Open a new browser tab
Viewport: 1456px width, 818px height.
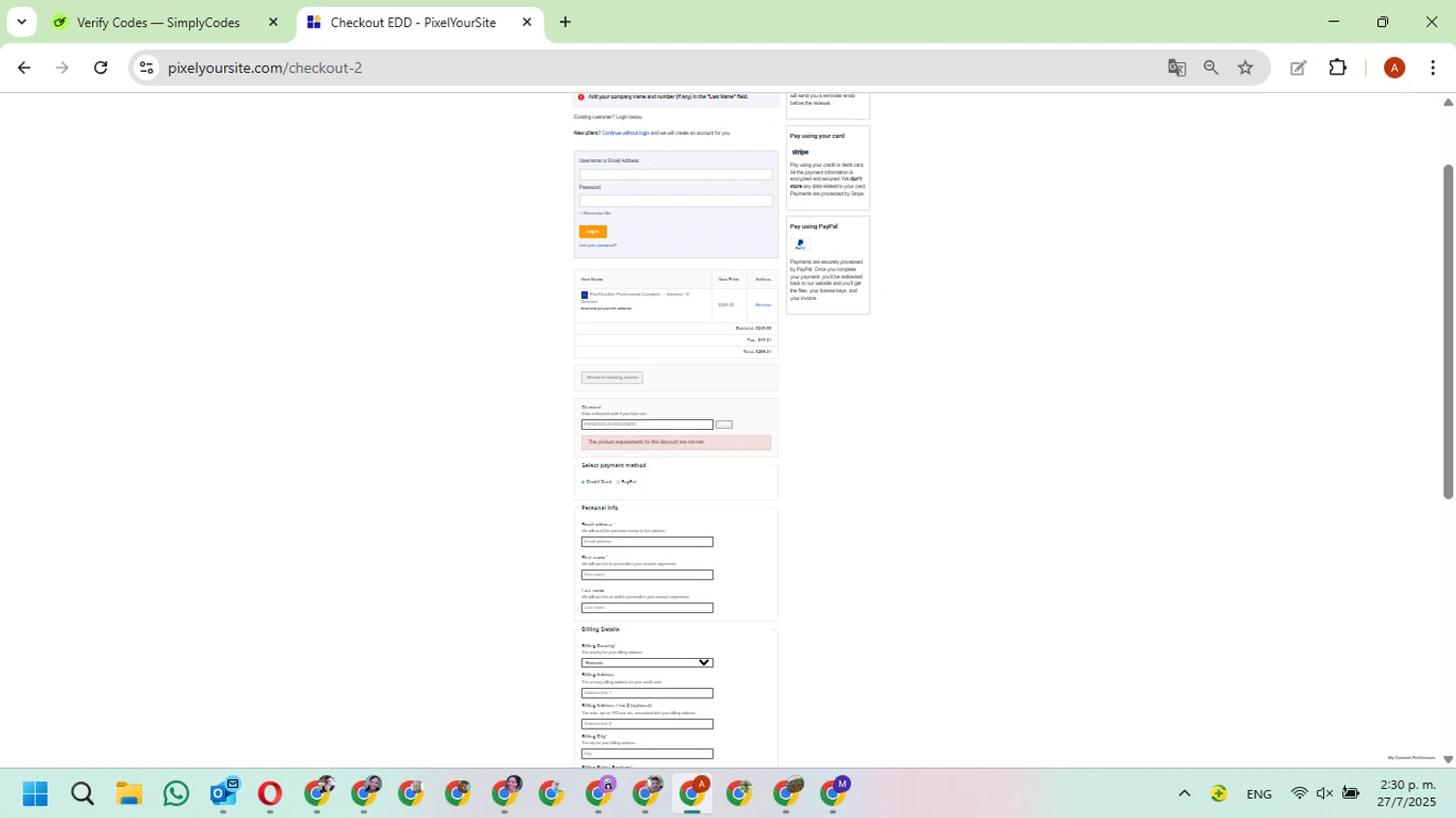click(x=565, y=22)
